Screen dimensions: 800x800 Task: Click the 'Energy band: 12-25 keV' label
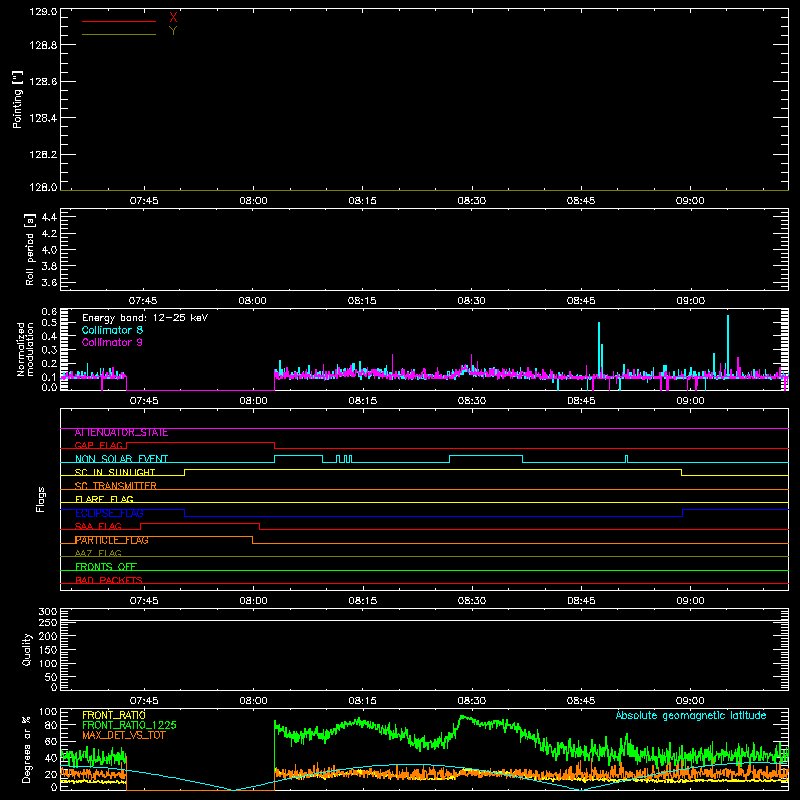click(145, 318)
